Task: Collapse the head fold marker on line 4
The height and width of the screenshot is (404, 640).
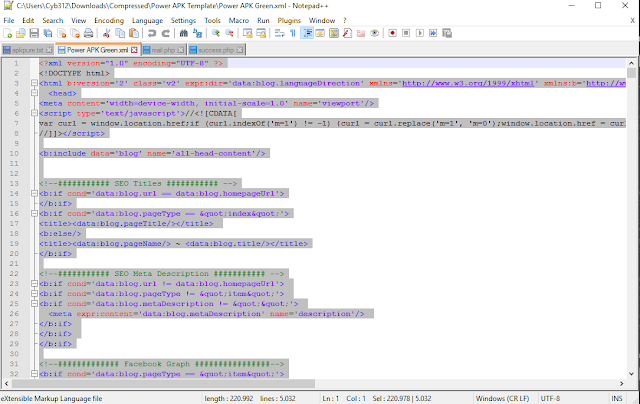Action: coord(34,93)
